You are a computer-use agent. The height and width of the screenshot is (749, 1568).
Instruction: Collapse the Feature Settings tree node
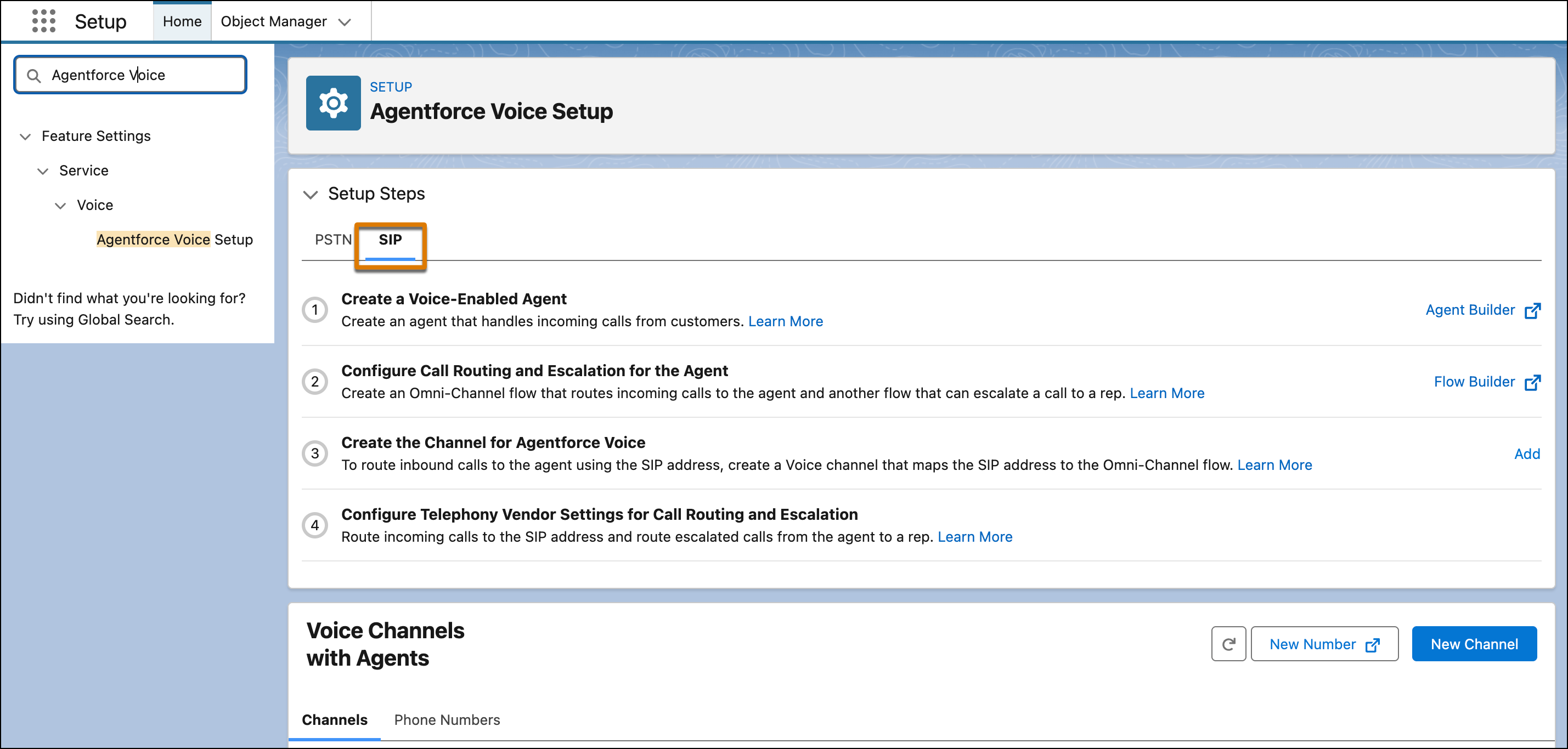(26, 137)
